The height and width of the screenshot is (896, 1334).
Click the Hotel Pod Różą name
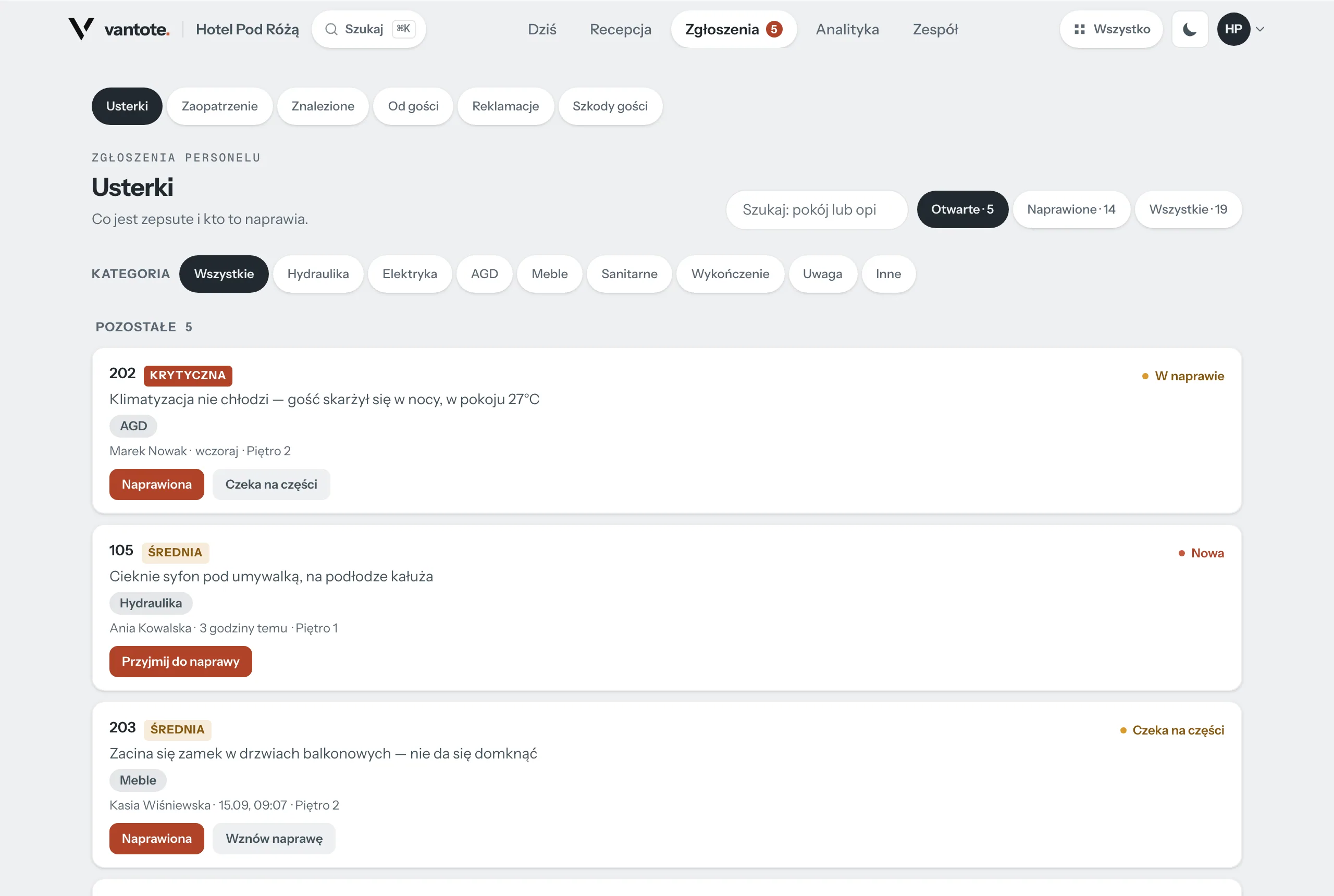[x=247, y=29]
